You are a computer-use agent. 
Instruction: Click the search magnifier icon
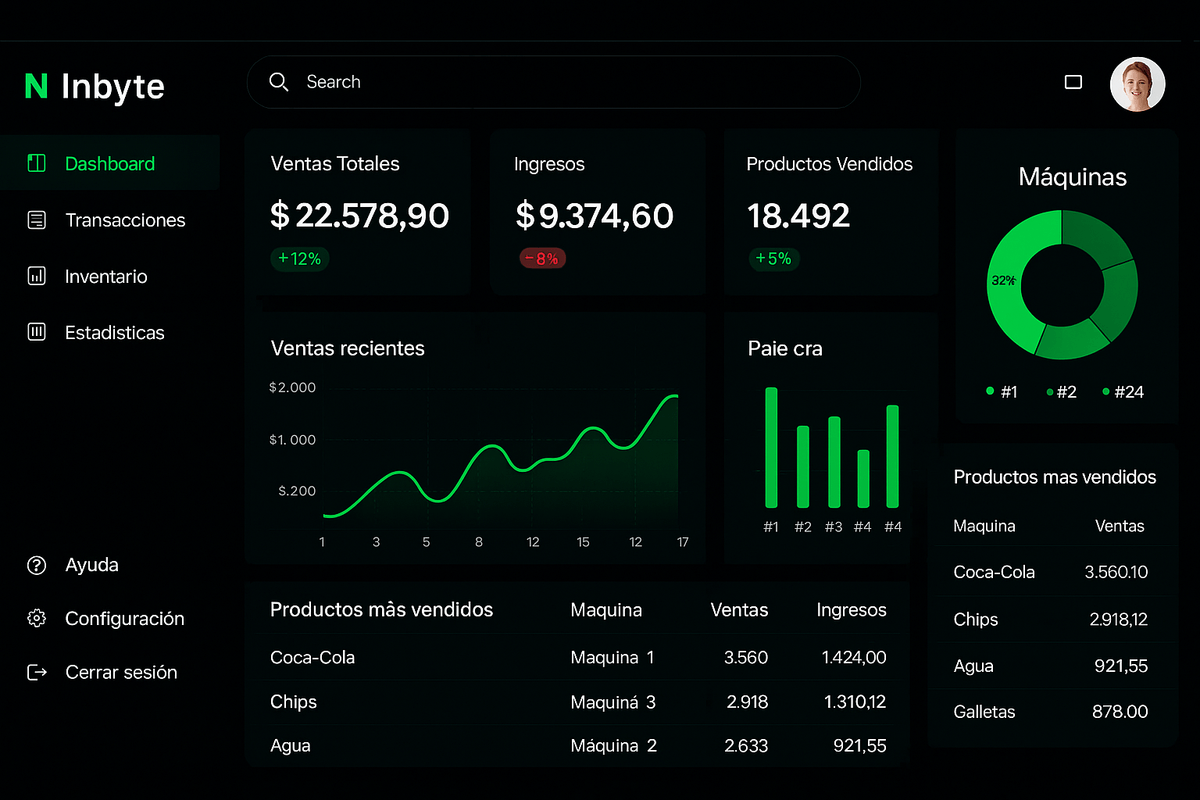pyautogui.click(x=279, y=82)
